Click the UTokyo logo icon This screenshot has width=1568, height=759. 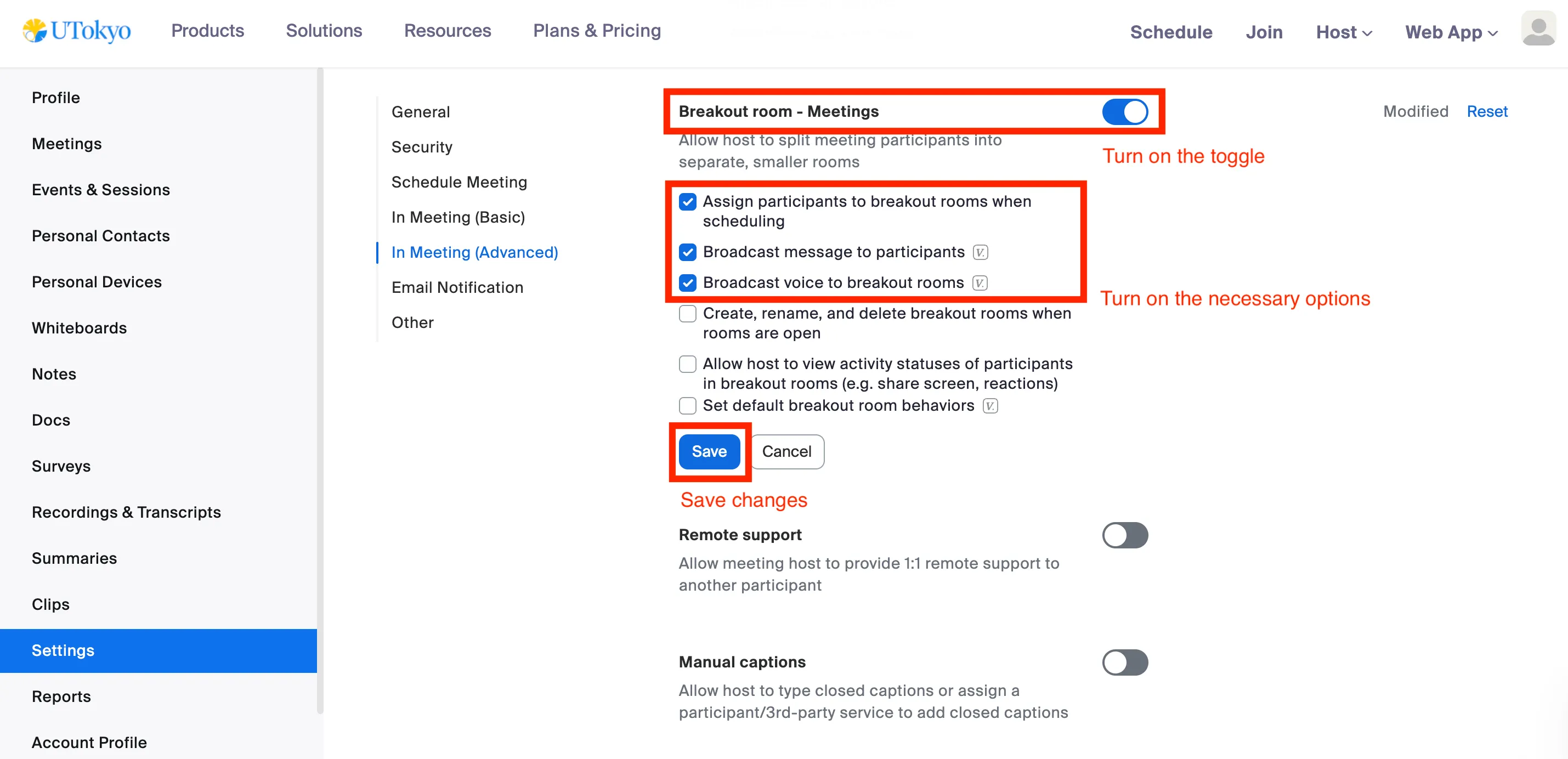(x=35, y=30)
